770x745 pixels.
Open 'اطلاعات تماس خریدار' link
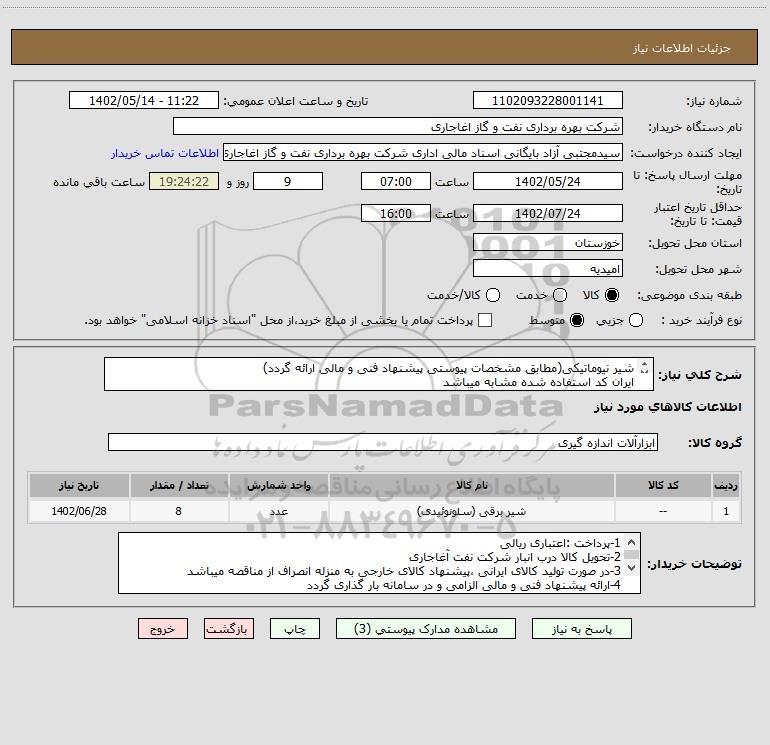[165, 153]
